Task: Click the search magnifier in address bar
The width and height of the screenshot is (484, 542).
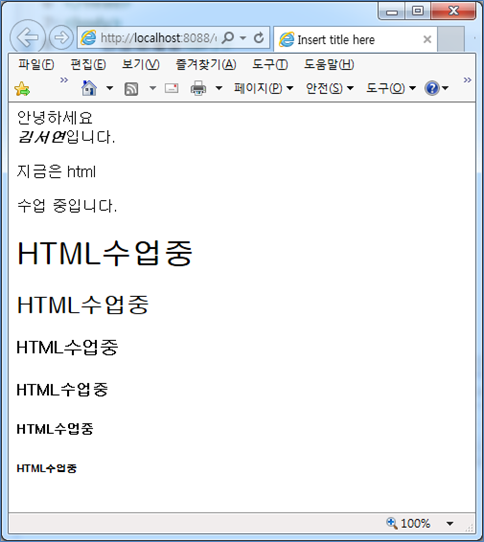Action: coord(228,37)
